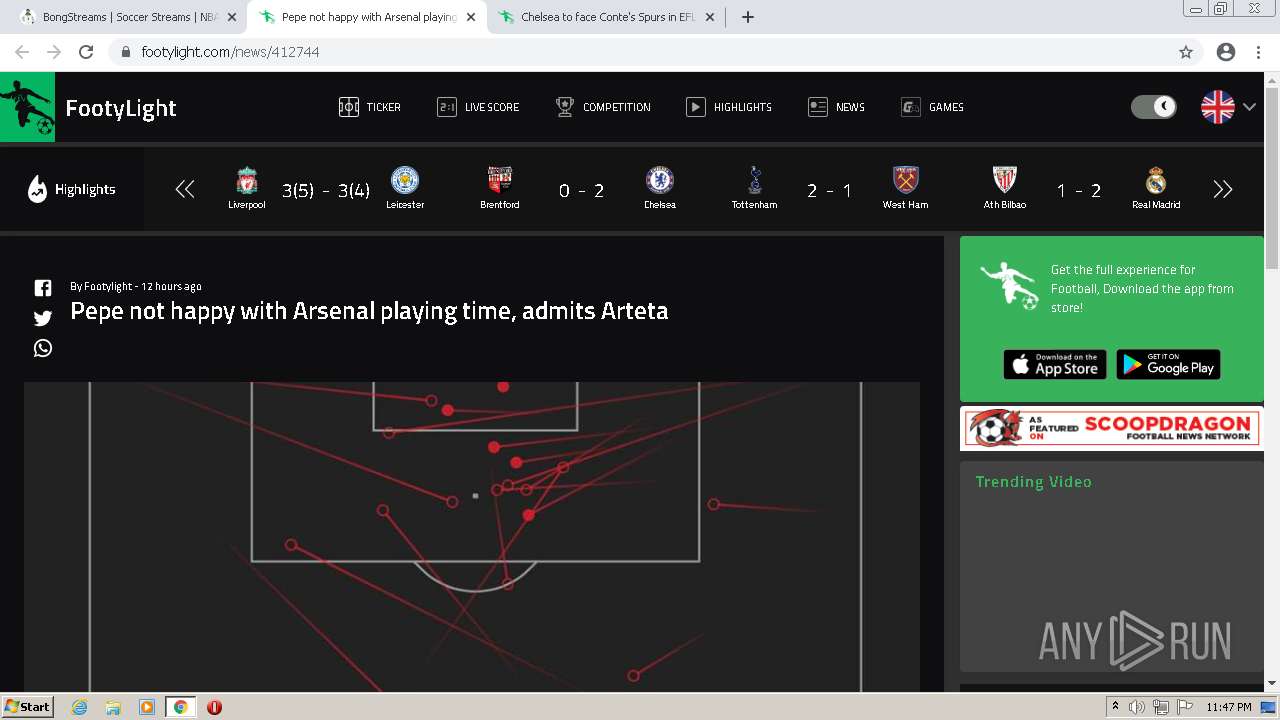The image size is (1280, 720).
Task: Open a new browser tab
Action: (x=748, y=17)
